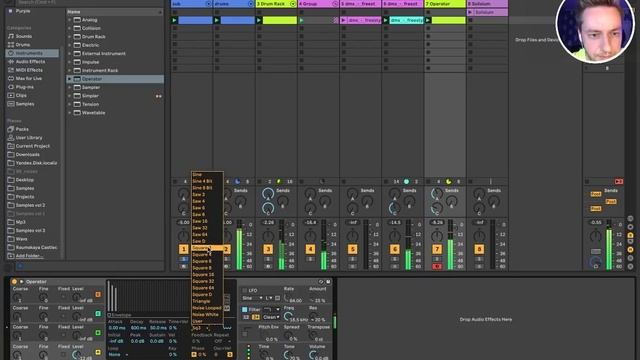Toggle track 5 activator button
Screen dimensions: 640x360
[353, 249]
